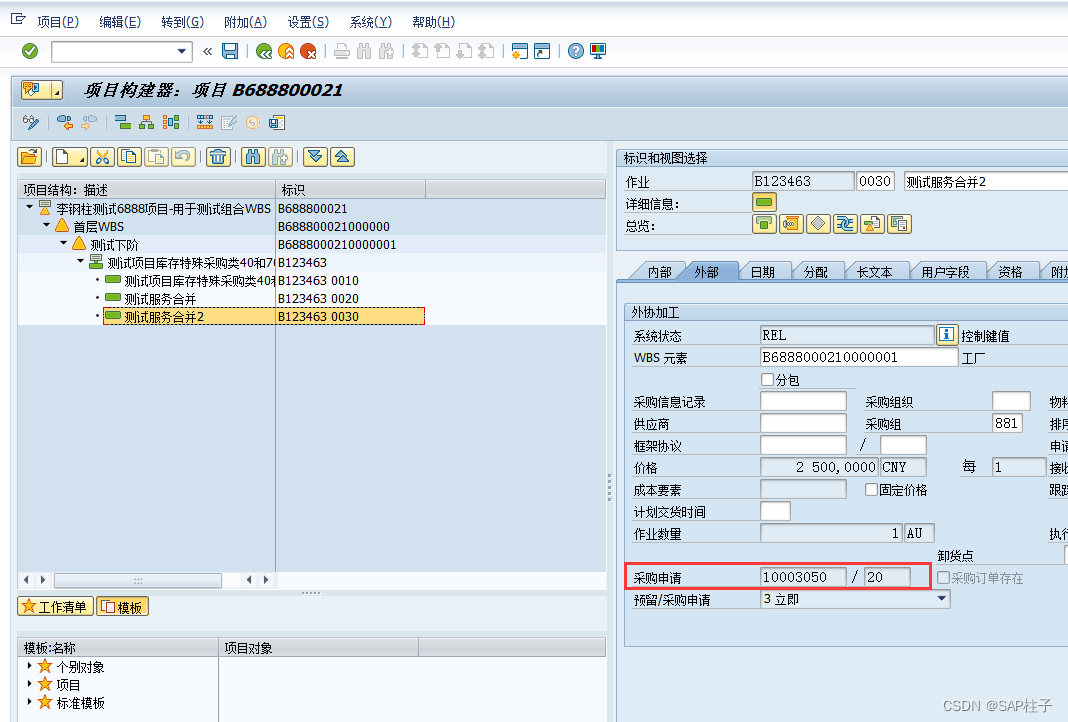Switch to the 长文本 tab

coord(875,272)
